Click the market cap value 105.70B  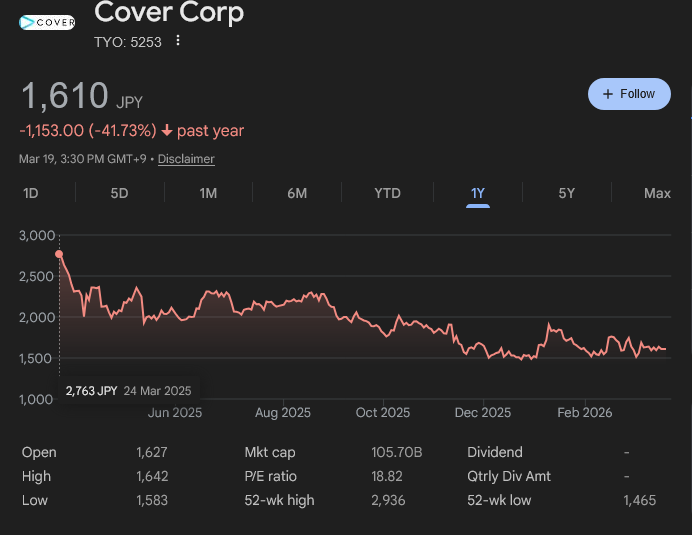[x=397, y=452]
